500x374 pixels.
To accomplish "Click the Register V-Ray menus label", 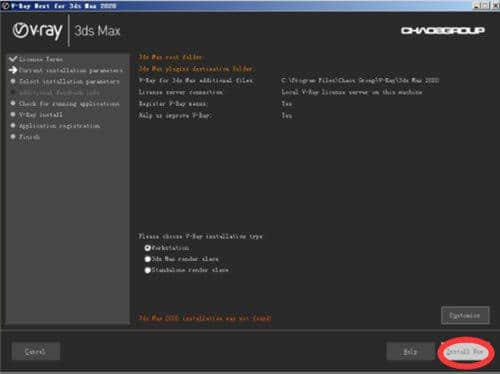I will coord(173,104).
